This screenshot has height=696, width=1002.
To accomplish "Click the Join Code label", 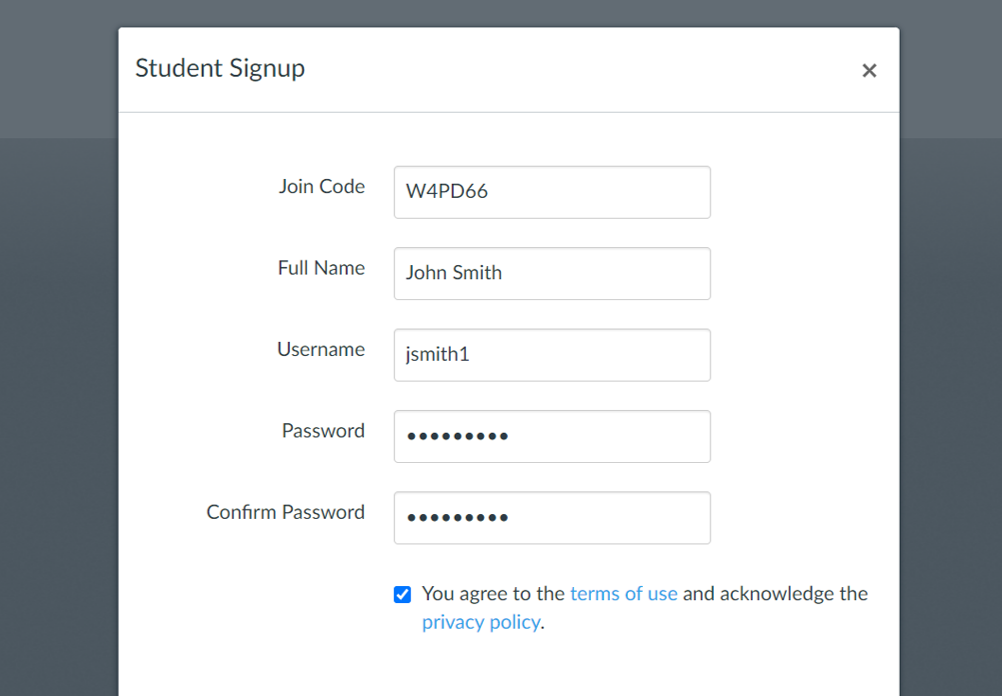I will [321, 187].
